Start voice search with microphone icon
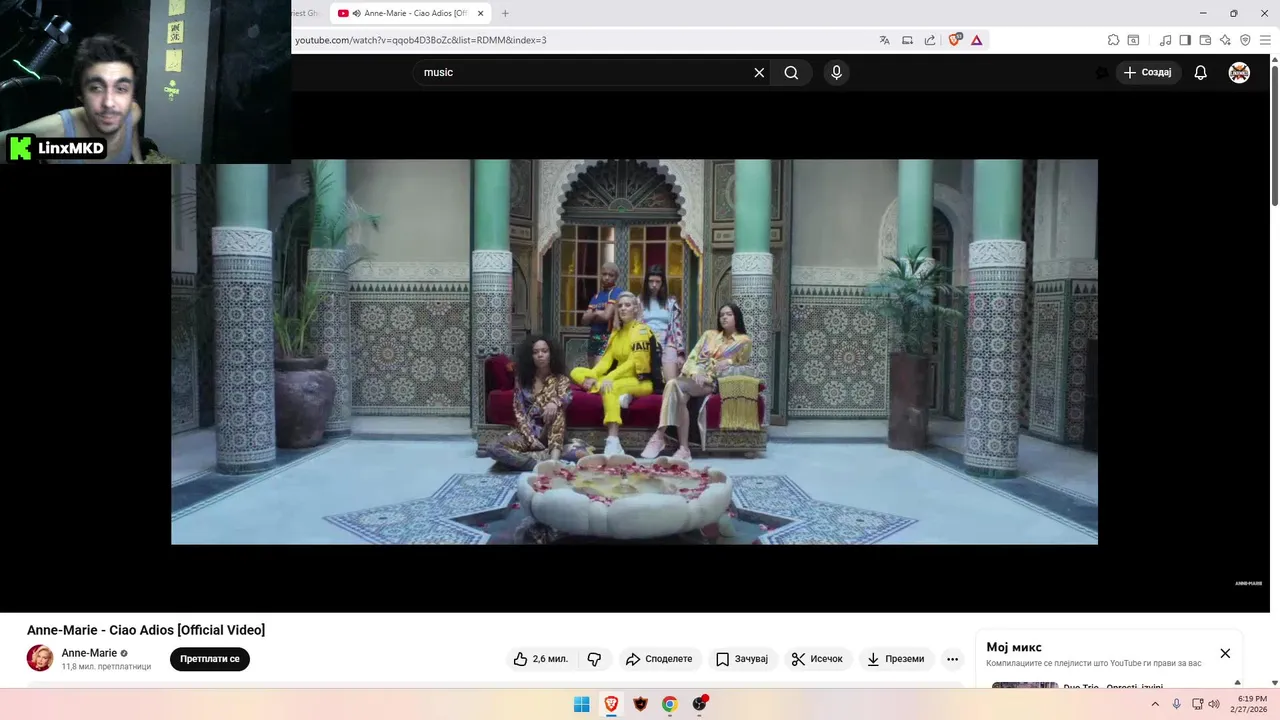The height and width of the screenshot is (720, 1280). click(837, 72)
